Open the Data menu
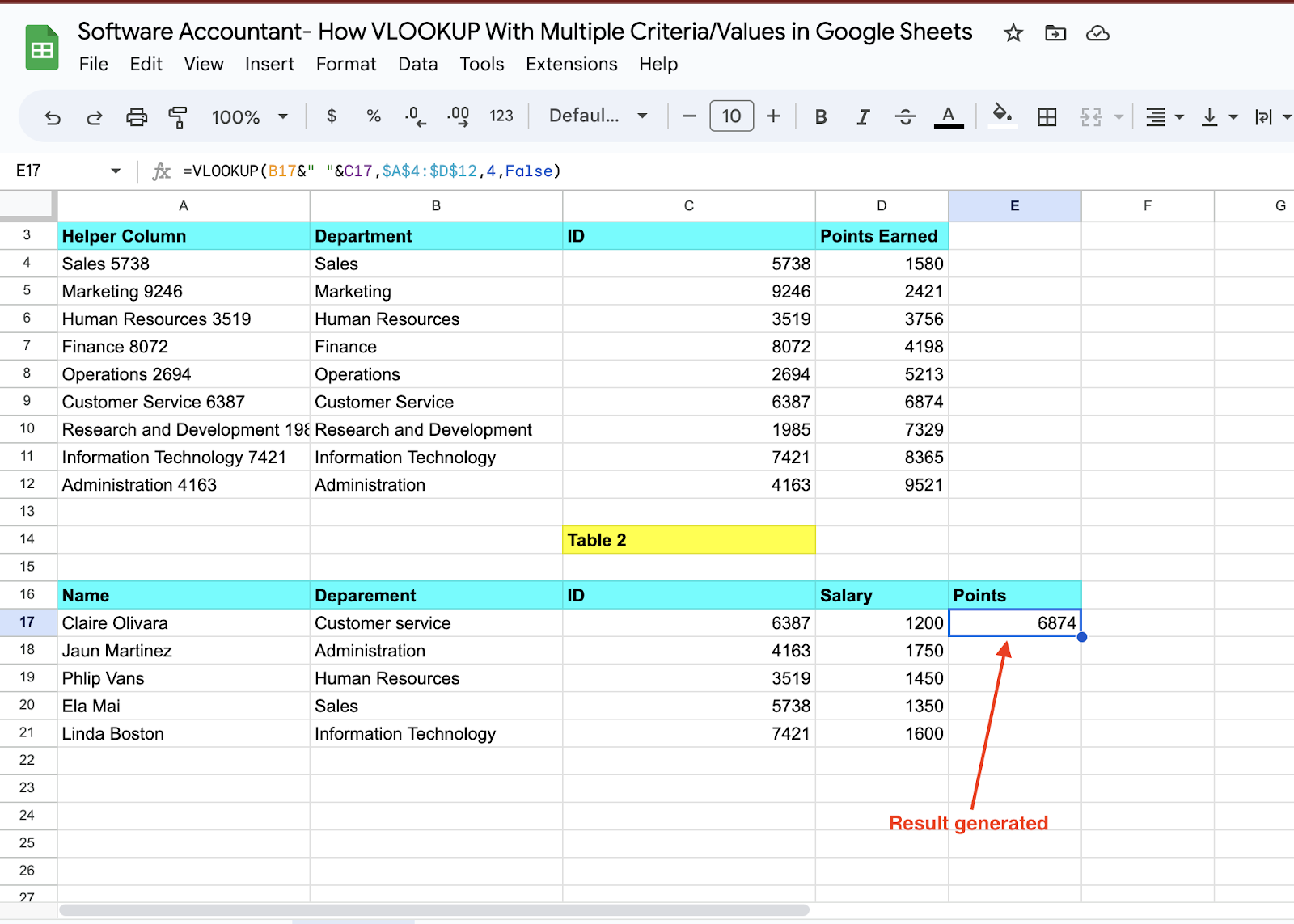Image resolution: width=1294 pixels, height=924 pixels. pos(418,64)
